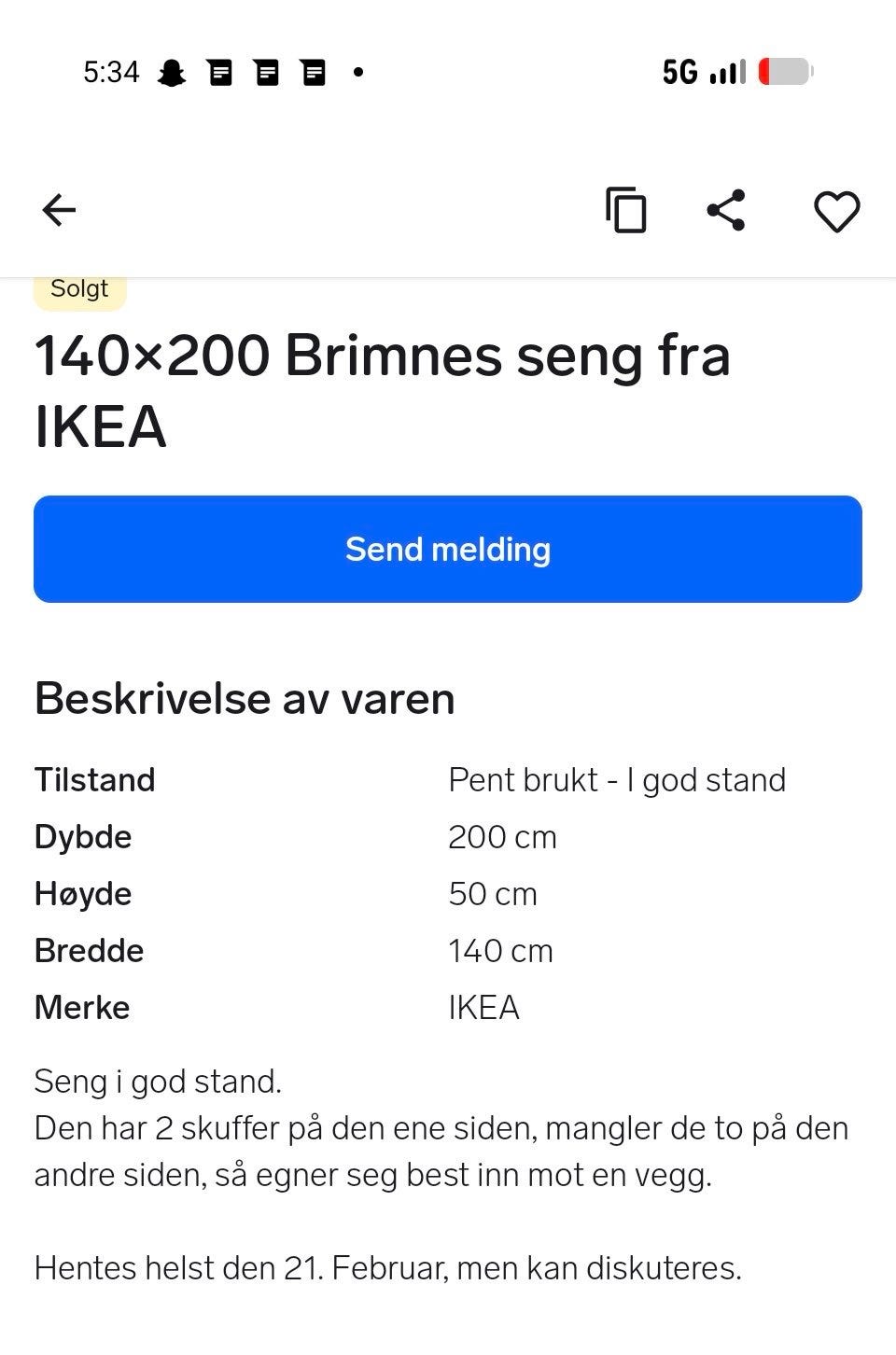Tap the copy icon in the header
Screen dimensions: 896x1355
tap(625, 210)
